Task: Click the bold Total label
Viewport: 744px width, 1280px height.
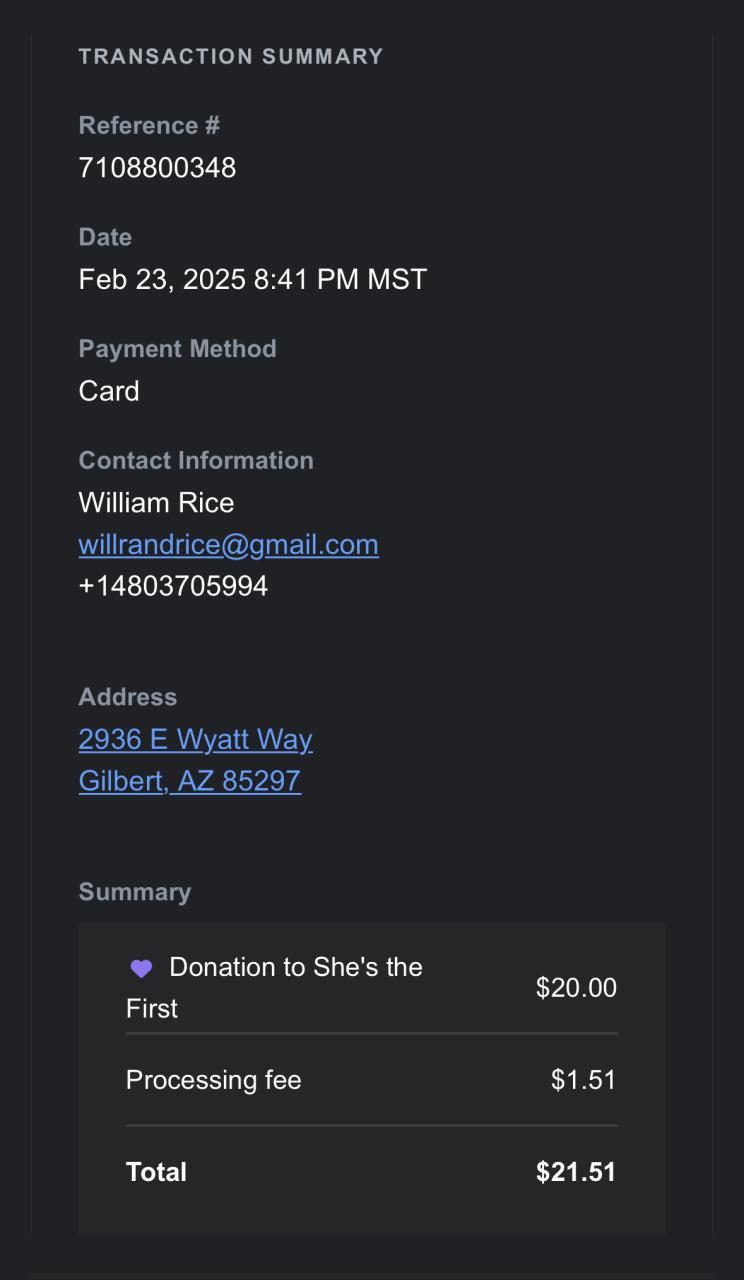Action: click(156, 1172)
